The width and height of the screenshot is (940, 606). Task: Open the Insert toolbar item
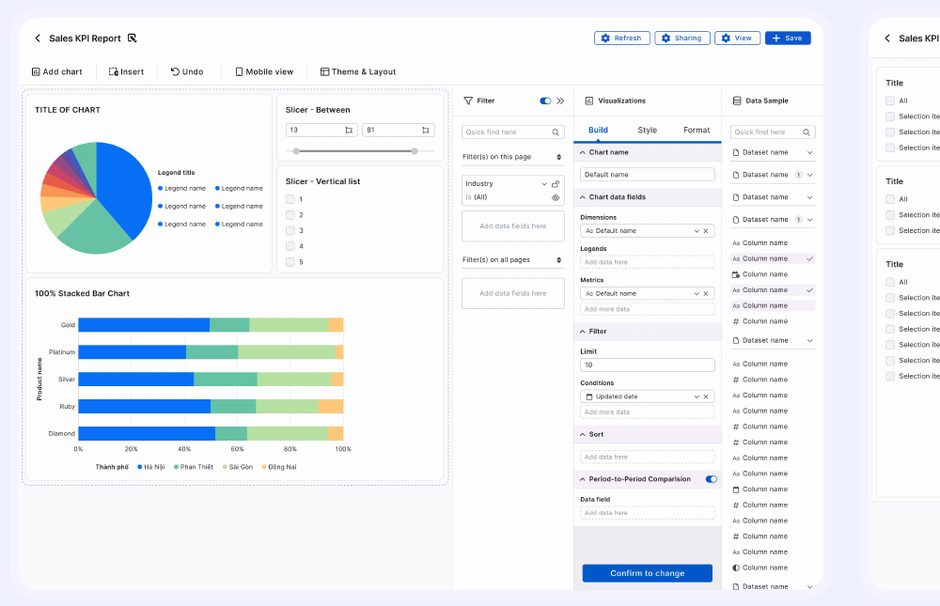(x=126, y=71)
